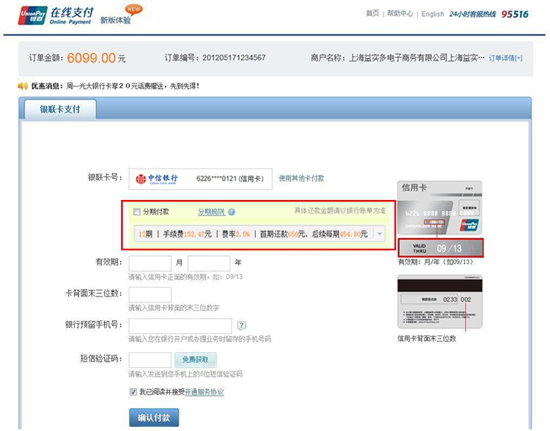
Task: Click the speaker announcement icon
Action: pos(23,86)
